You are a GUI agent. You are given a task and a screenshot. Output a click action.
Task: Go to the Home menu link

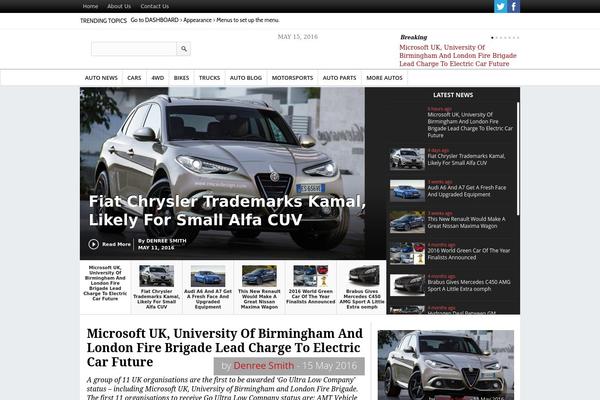click(90, 6)
